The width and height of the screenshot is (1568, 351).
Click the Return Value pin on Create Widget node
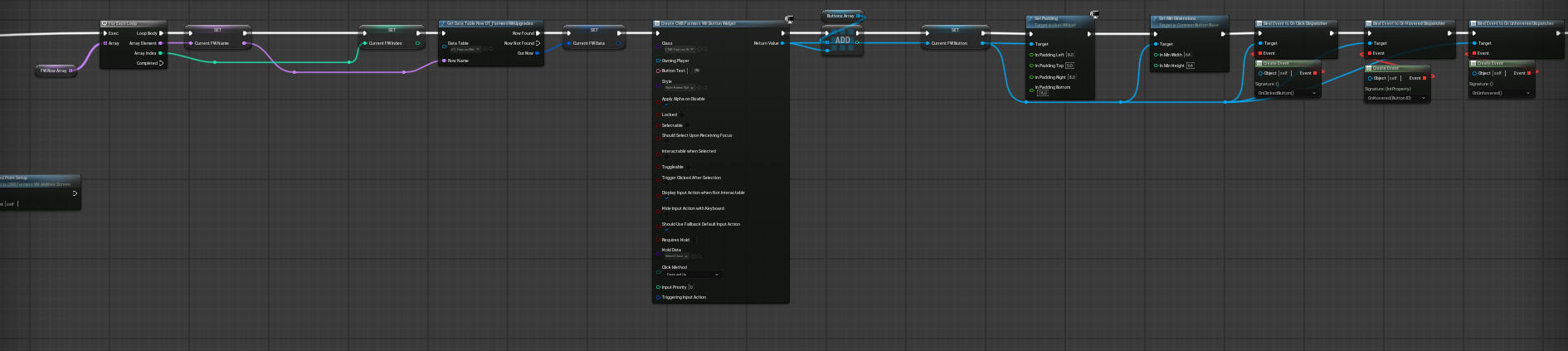coord(782,43)
